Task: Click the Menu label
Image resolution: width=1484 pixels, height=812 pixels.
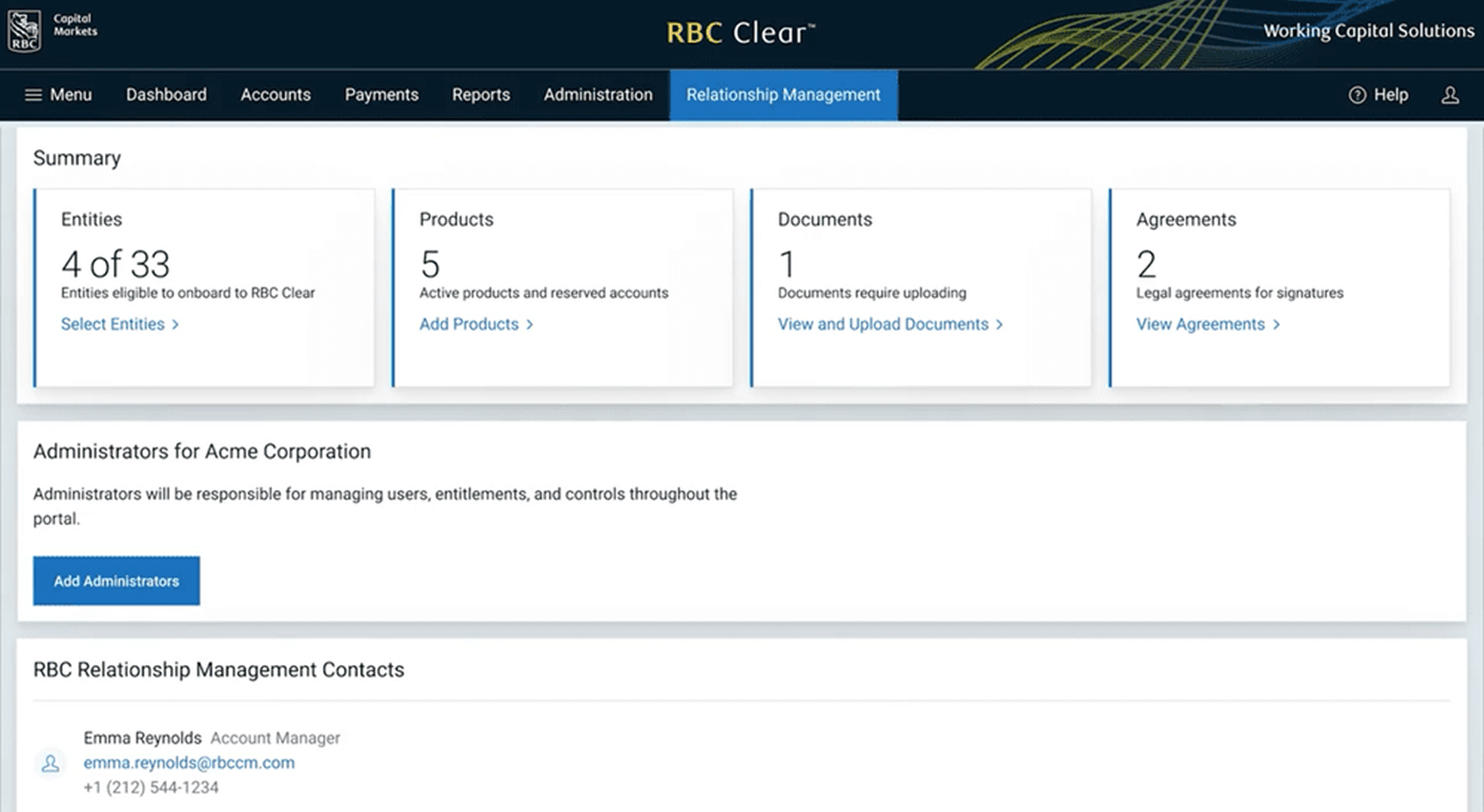Action: [x=71, y=95]
